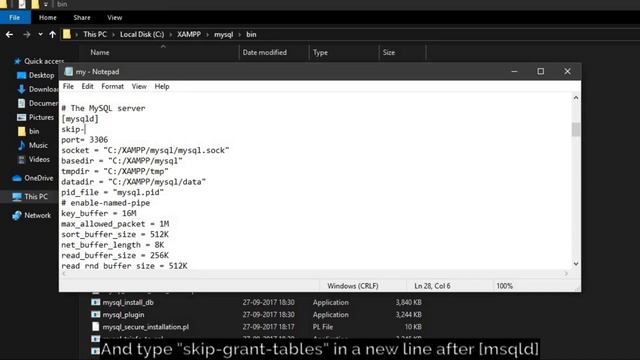Open Quick access in sidebar
Image resolution: width=640 pixels, height=360 pixels.
(x=44, y=61)
